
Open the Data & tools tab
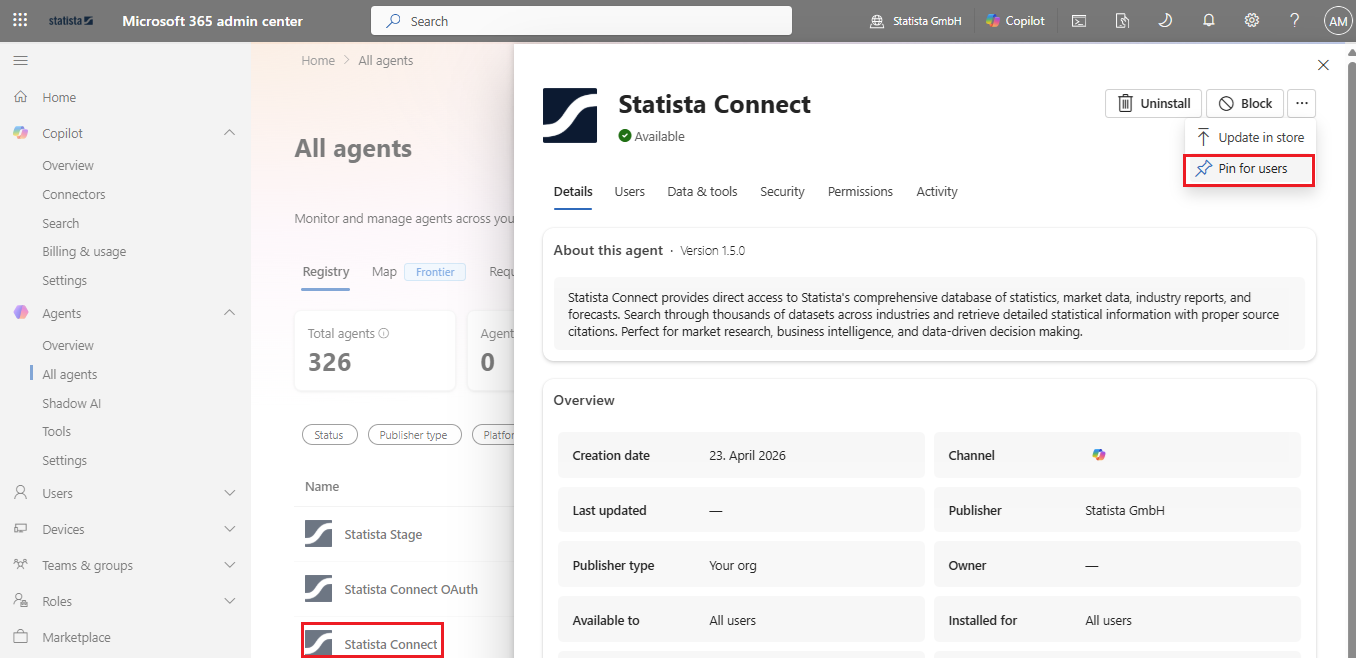[x=702, y=191]
